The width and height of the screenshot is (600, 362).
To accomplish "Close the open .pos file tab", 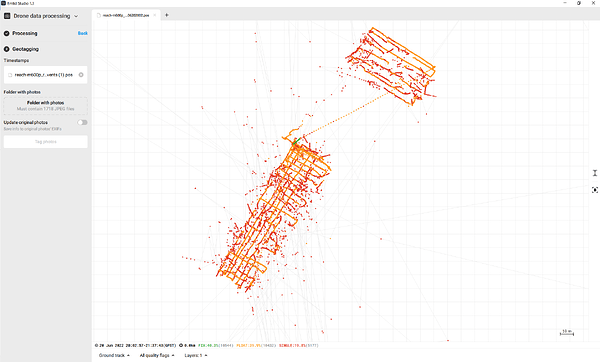I will pyautogui.click(x=155, y=15).
